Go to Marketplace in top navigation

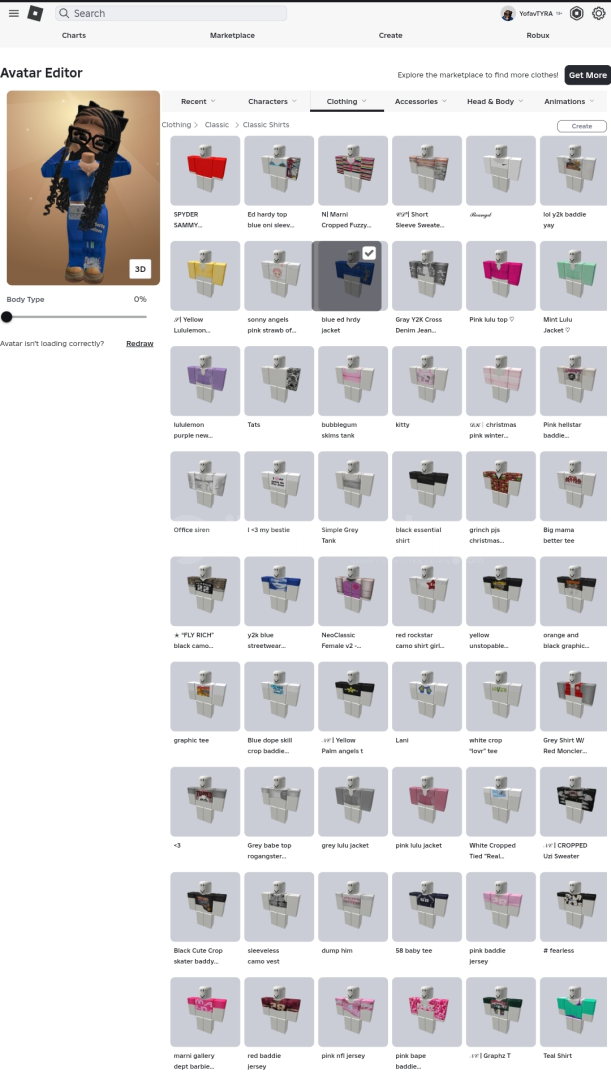[232, 35]
